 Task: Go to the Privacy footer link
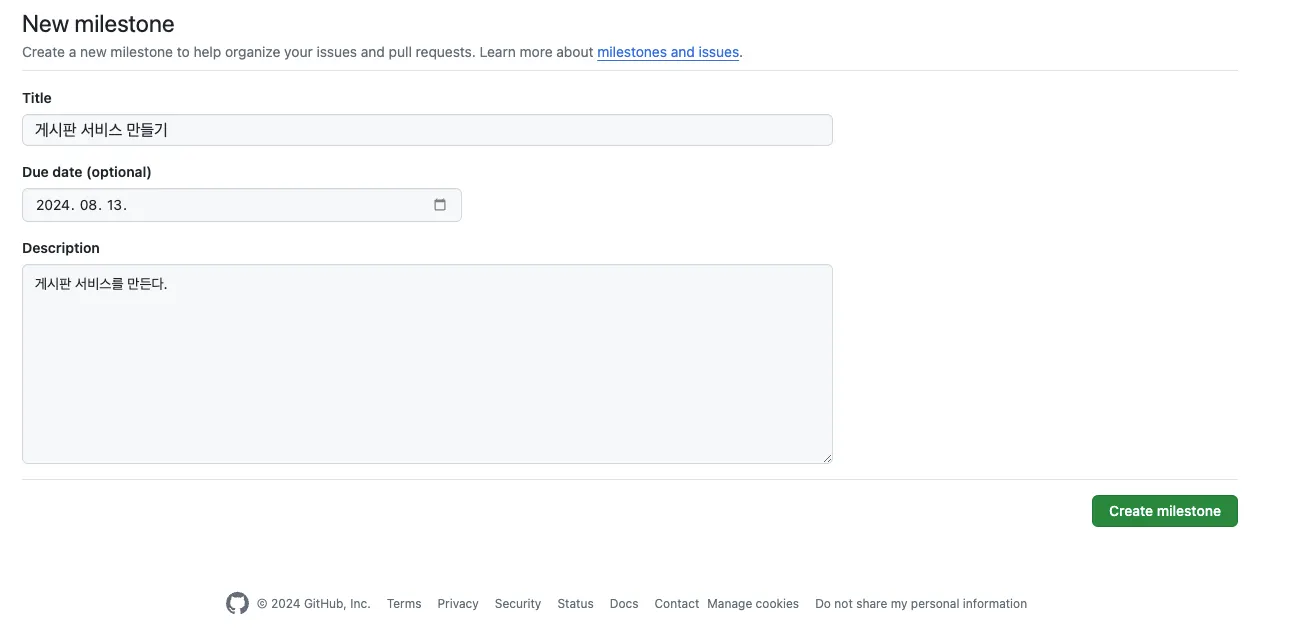click(458, 604)
